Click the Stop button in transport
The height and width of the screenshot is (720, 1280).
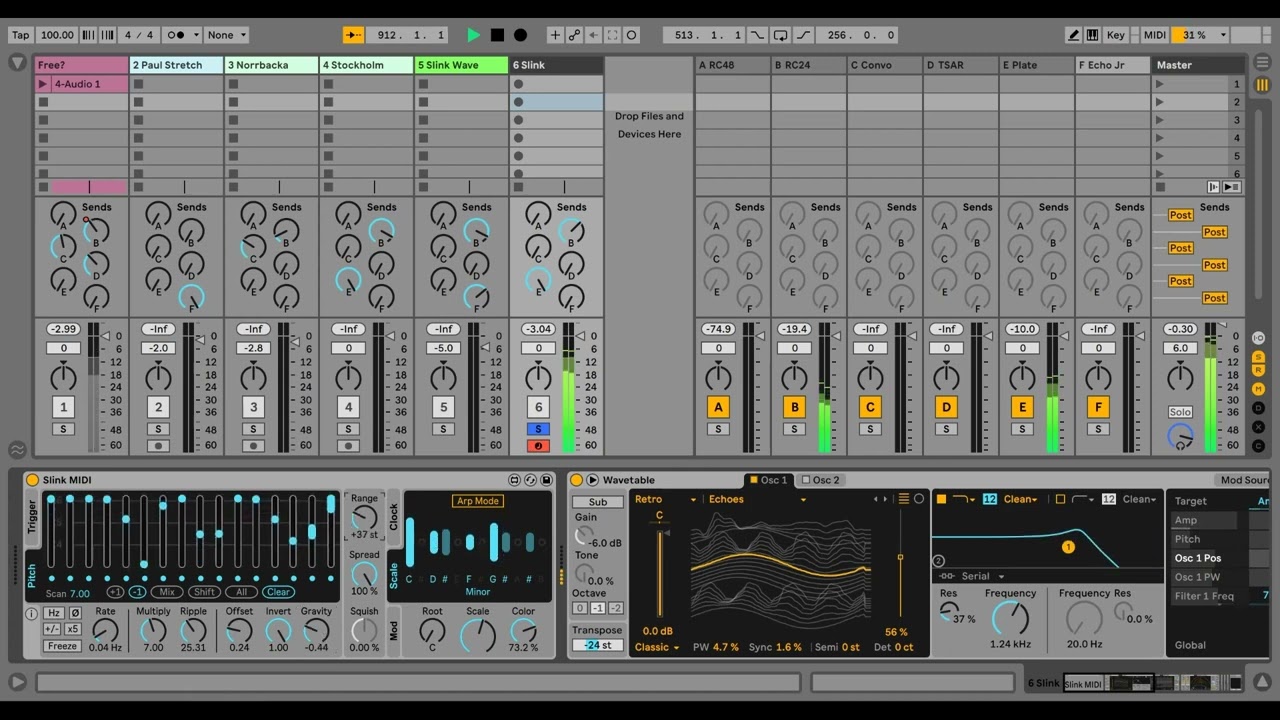coord(497,35)
